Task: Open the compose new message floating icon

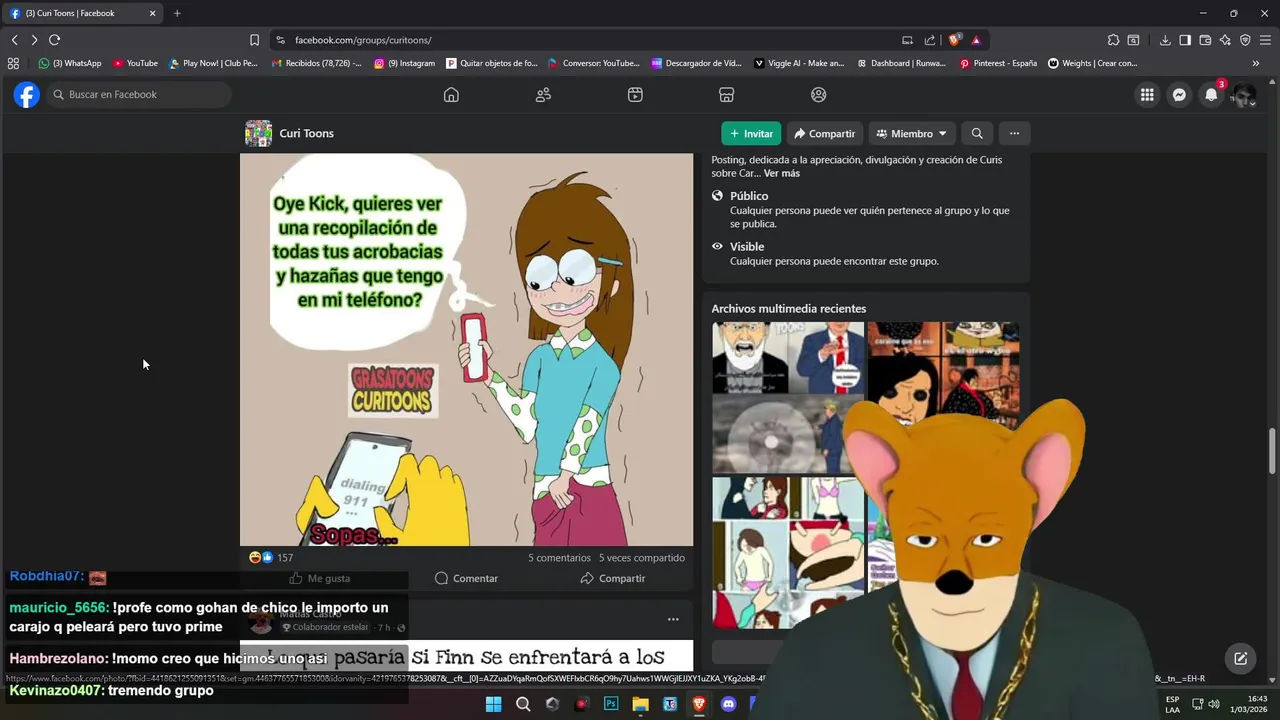Action: [x=1240, y=658]
